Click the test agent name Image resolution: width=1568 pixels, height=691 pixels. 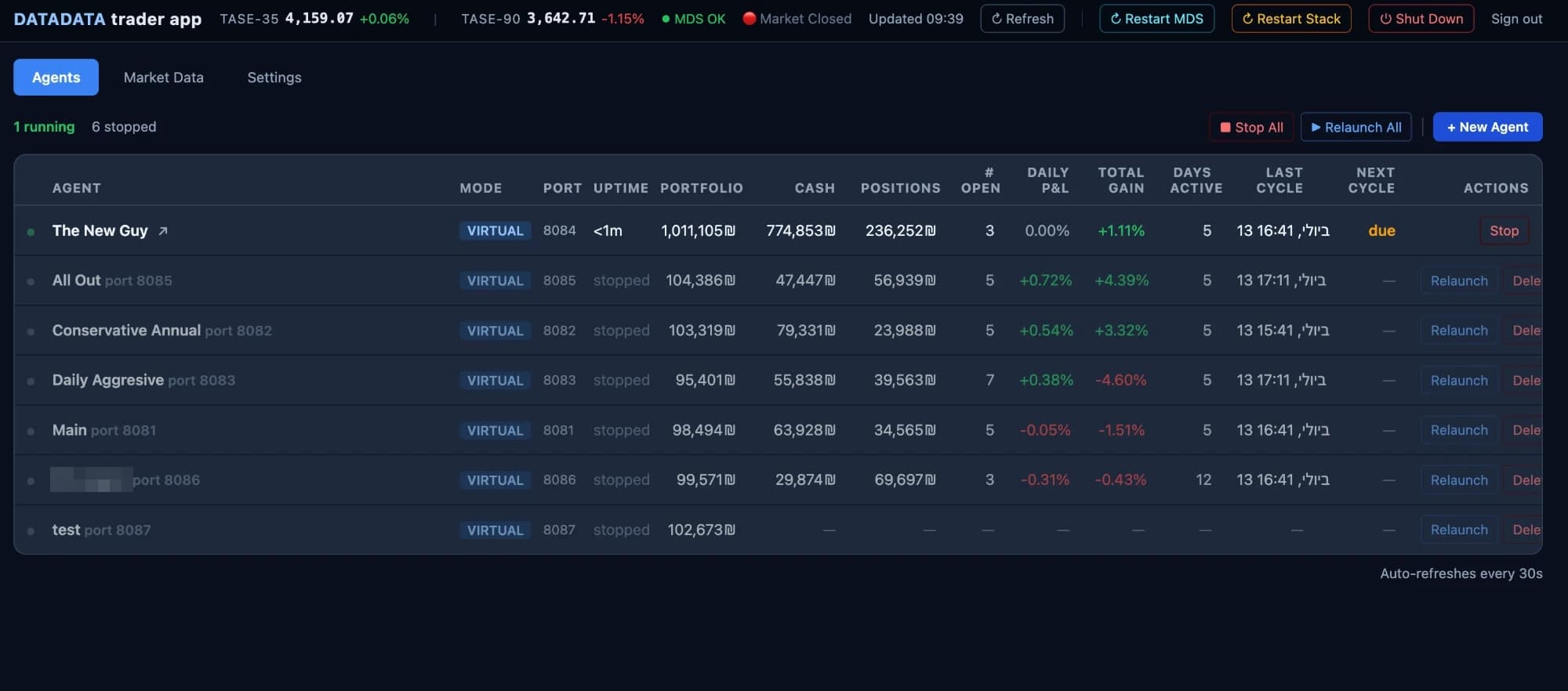coord(66,530)
